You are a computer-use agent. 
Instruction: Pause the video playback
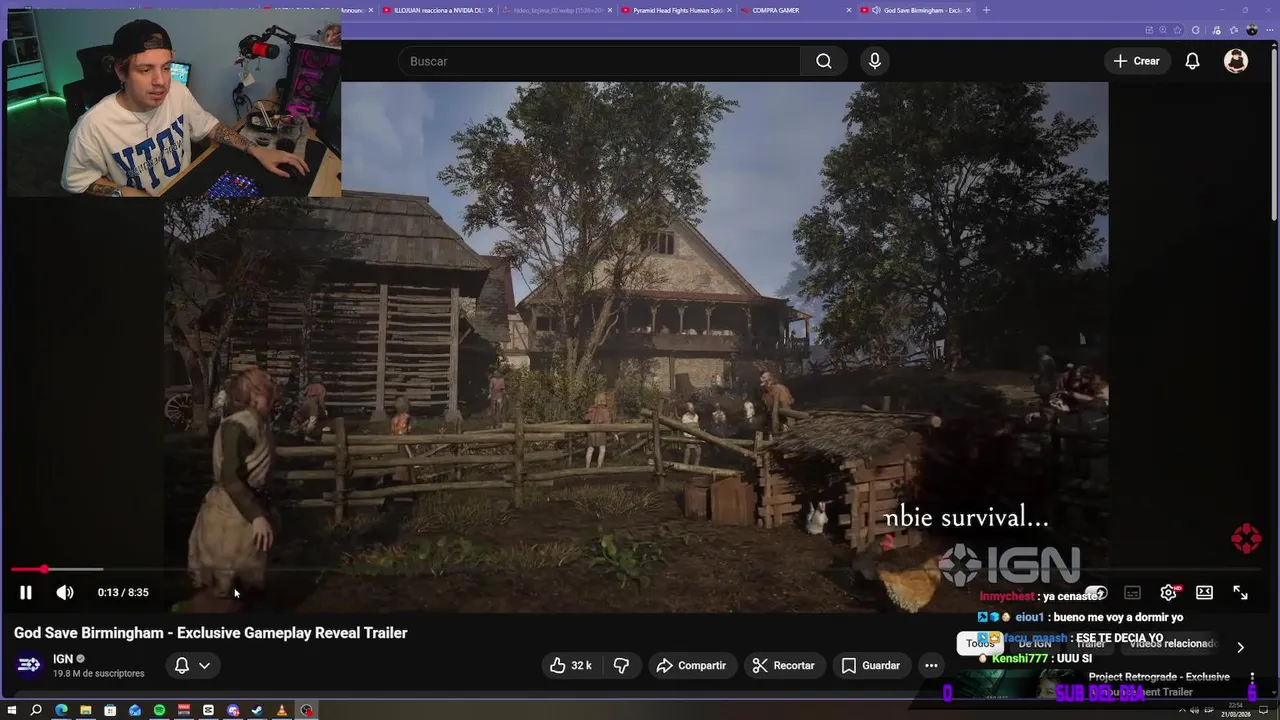pos(26,592)
